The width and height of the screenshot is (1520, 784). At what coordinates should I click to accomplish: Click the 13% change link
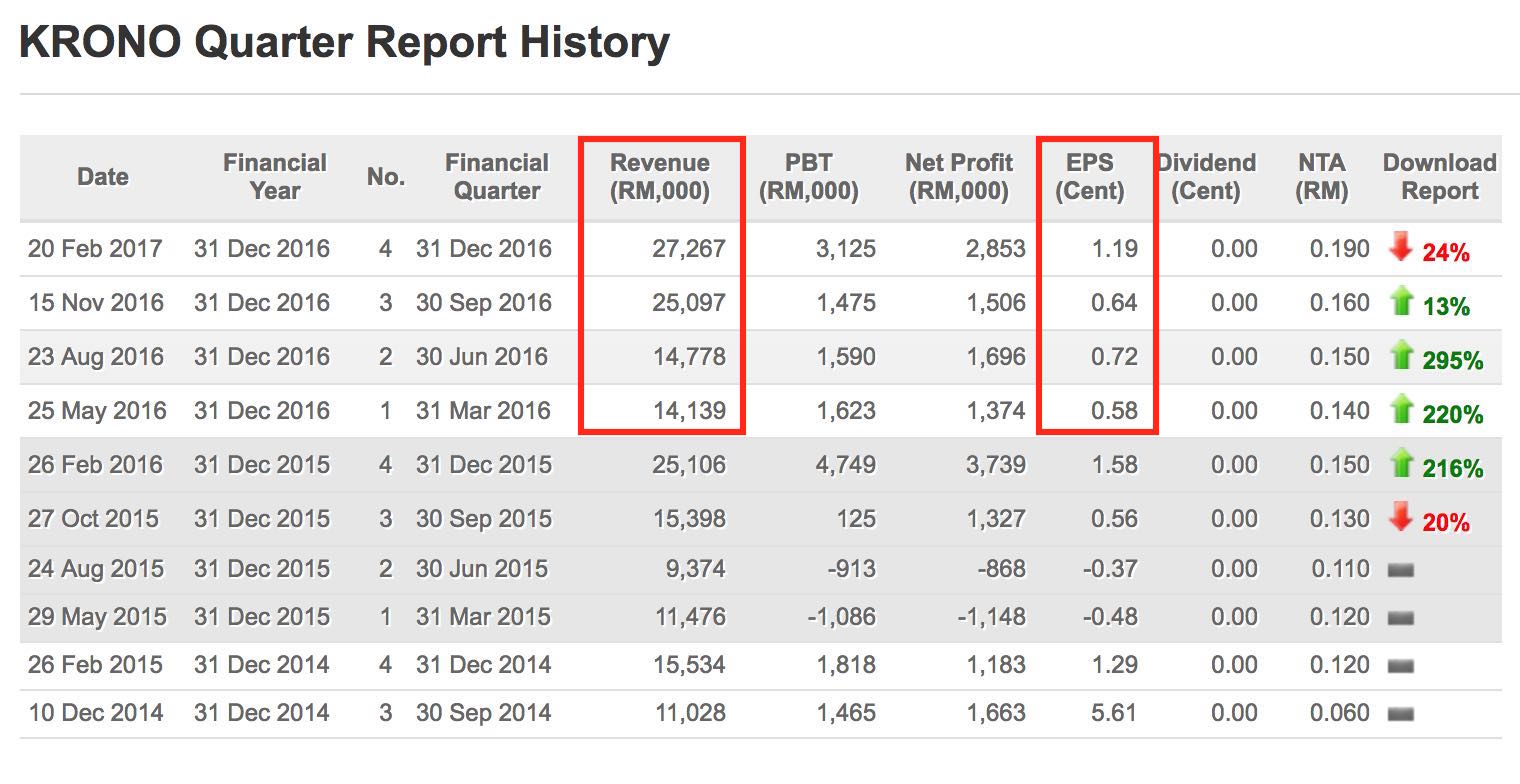[1446, 307]
